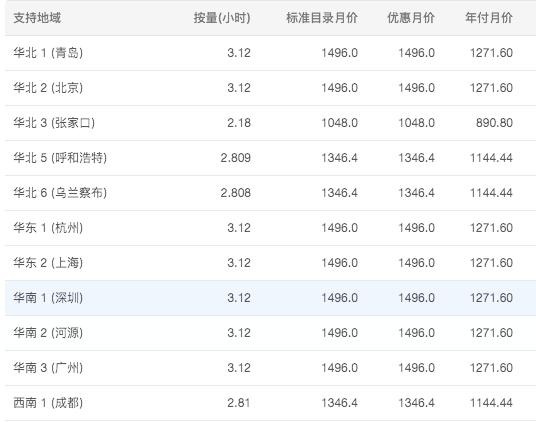Click the 年付月价 column header
The height and width of the screenshot is (422, 536).
pyautogui.click(x=489, y=18)
